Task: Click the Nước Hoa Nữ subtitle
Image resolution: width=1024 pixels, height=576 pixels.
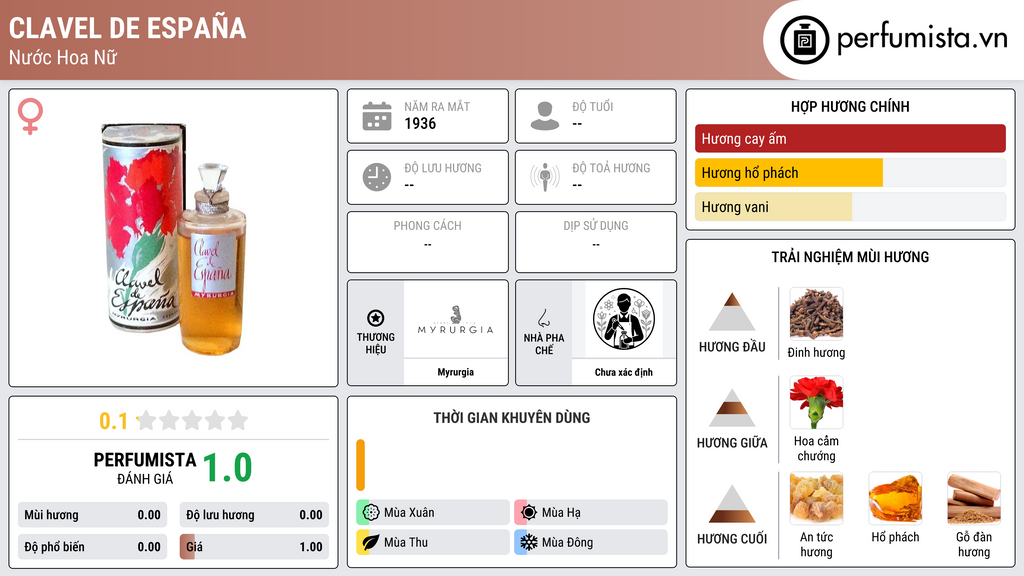Action: (x=63, y=57)
